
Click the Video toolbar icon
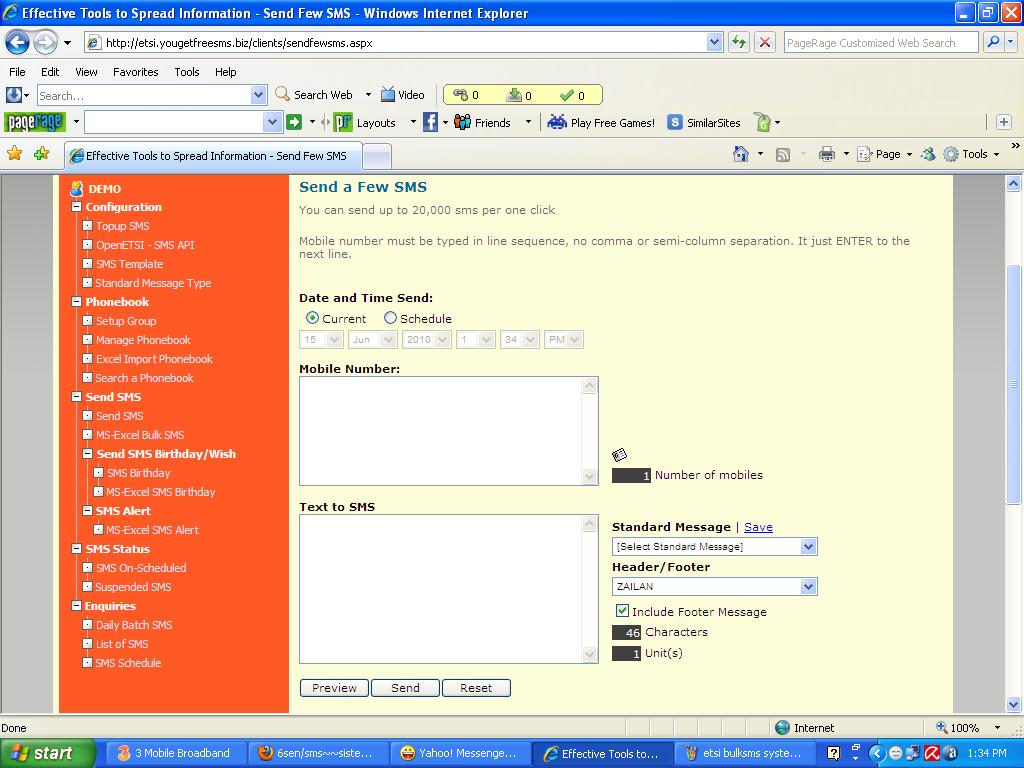[403, 95]
